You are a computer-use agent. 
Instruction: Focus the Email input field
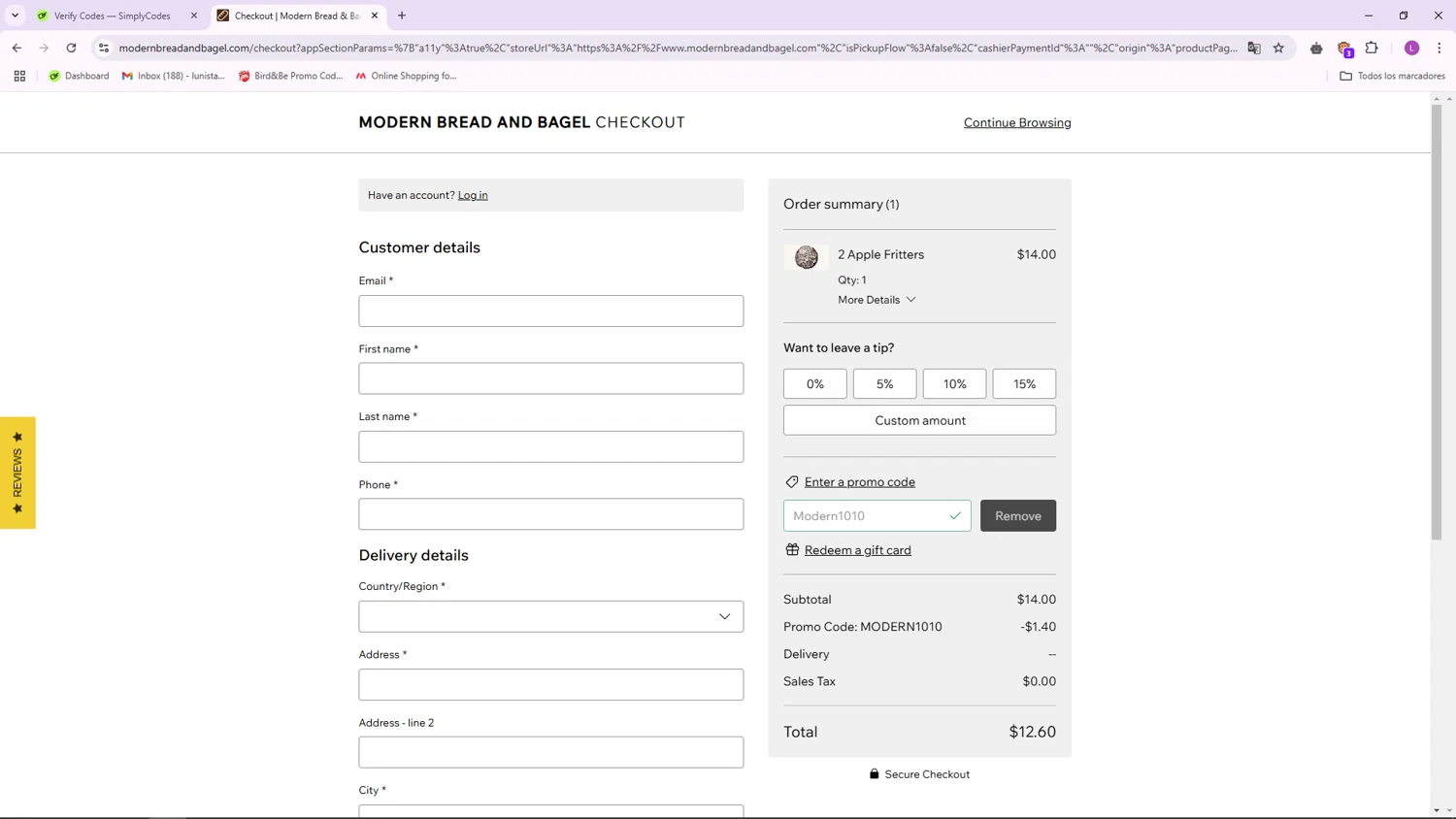click(551, 311)
